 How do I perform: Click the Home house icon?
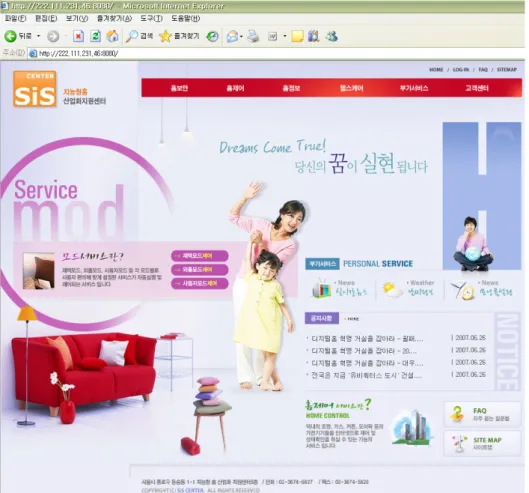(112, 36)
